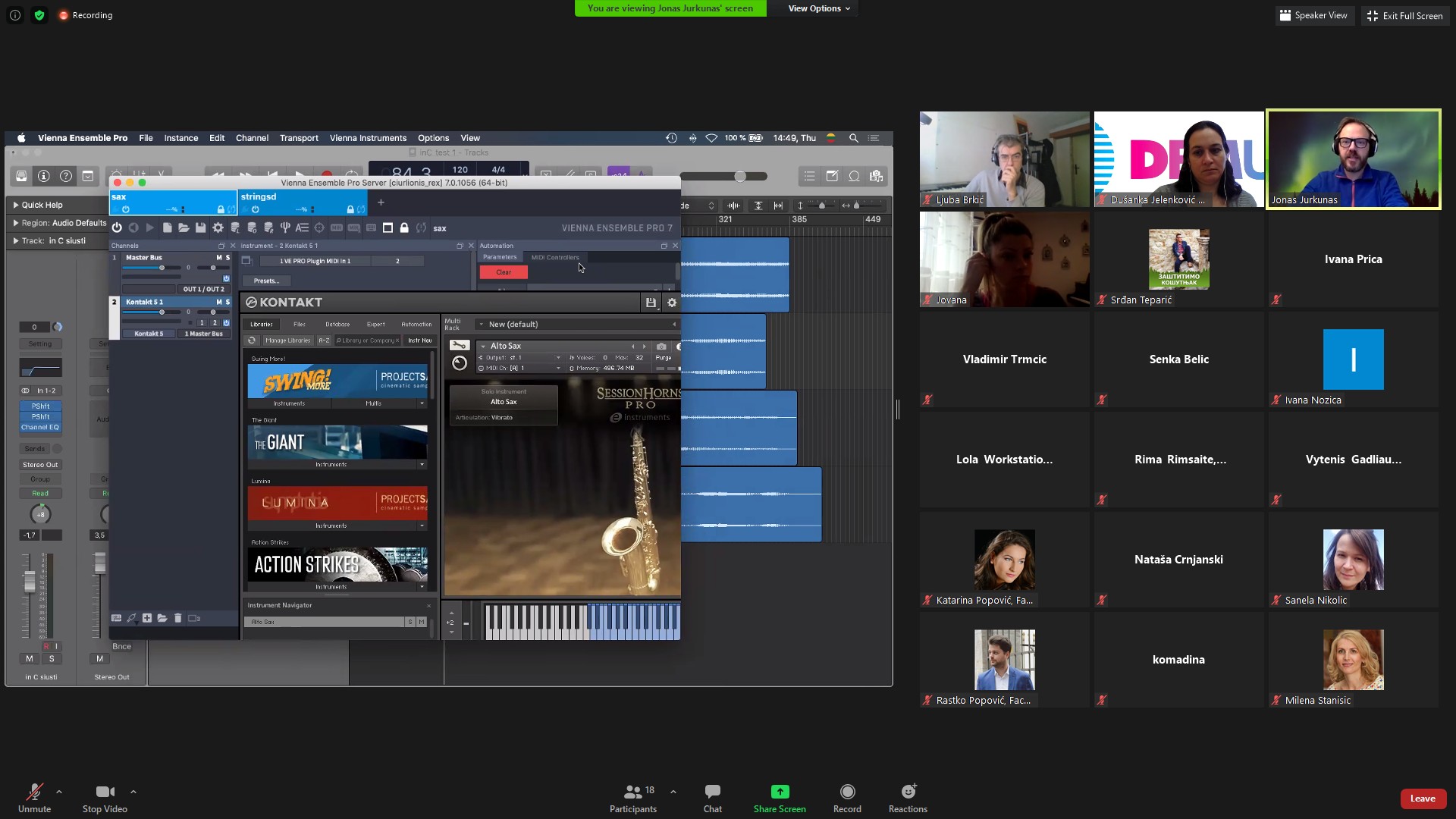
Task: Toggle Logic mixer strip S solo button for In C siusti
Action: 52,658
